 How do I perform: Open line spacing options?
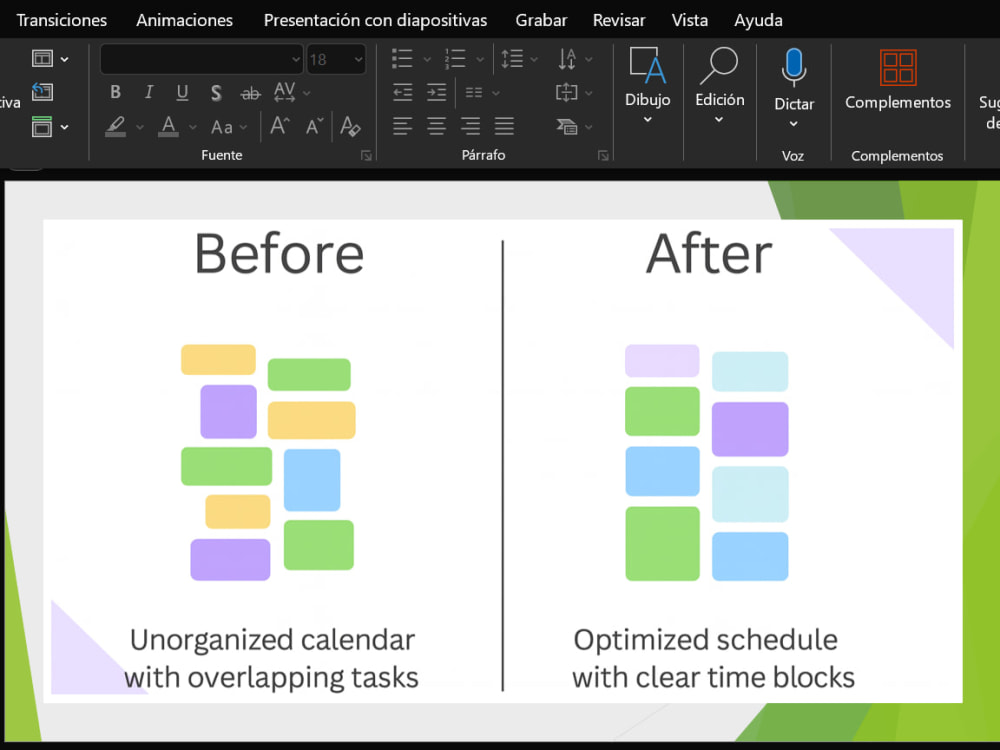point(512,59)
